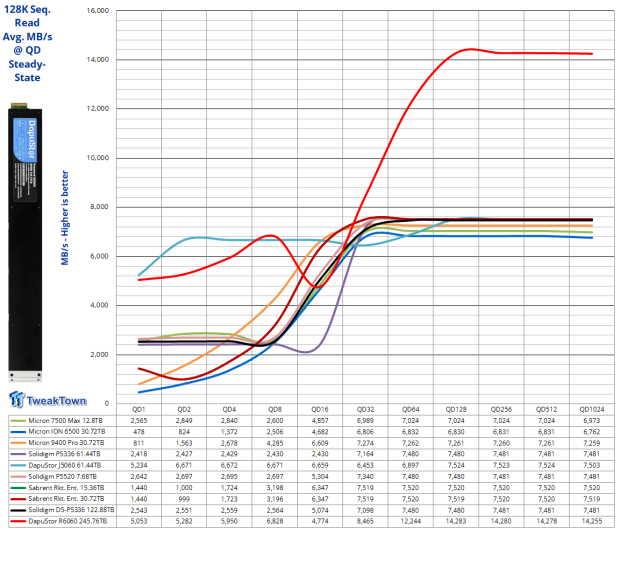Click the QD8 column header

(275, 409)
